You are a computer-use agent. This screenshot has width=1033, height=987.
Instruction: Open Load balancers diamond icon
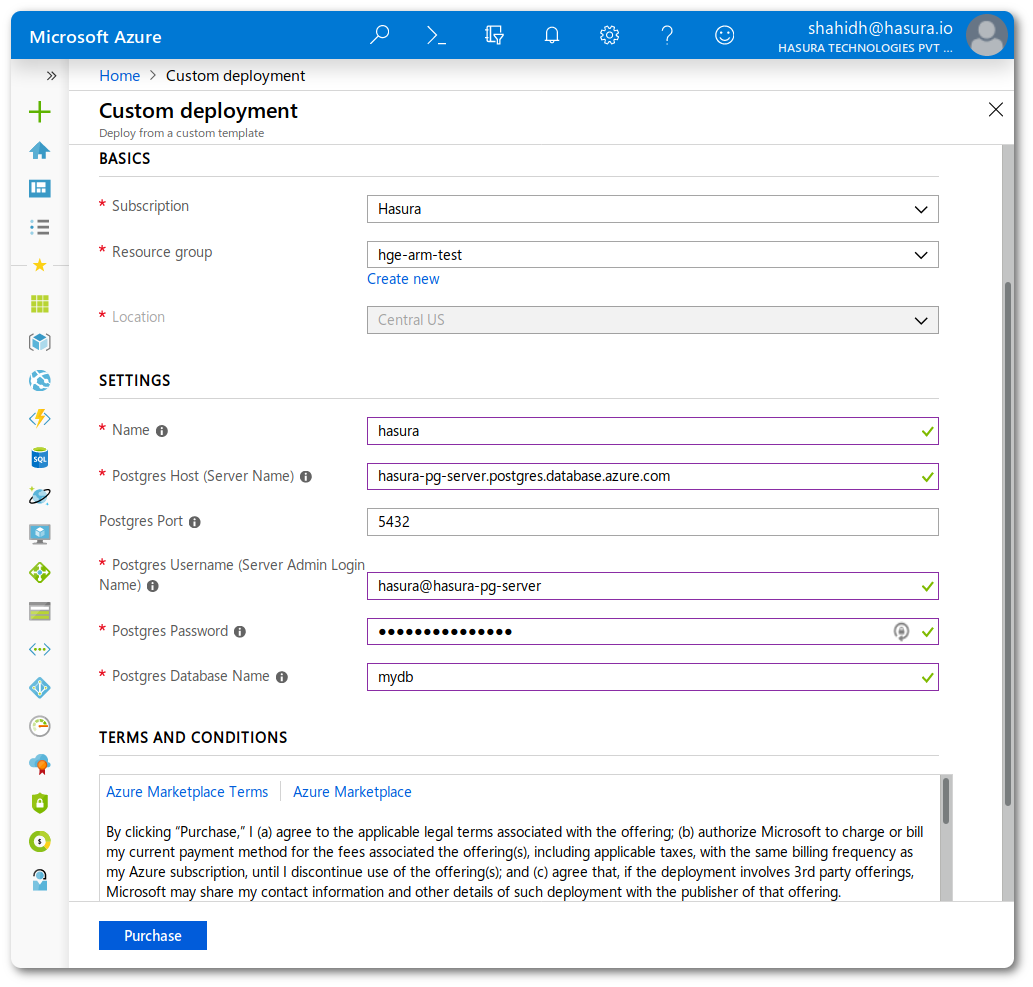[x=40, y=573]
